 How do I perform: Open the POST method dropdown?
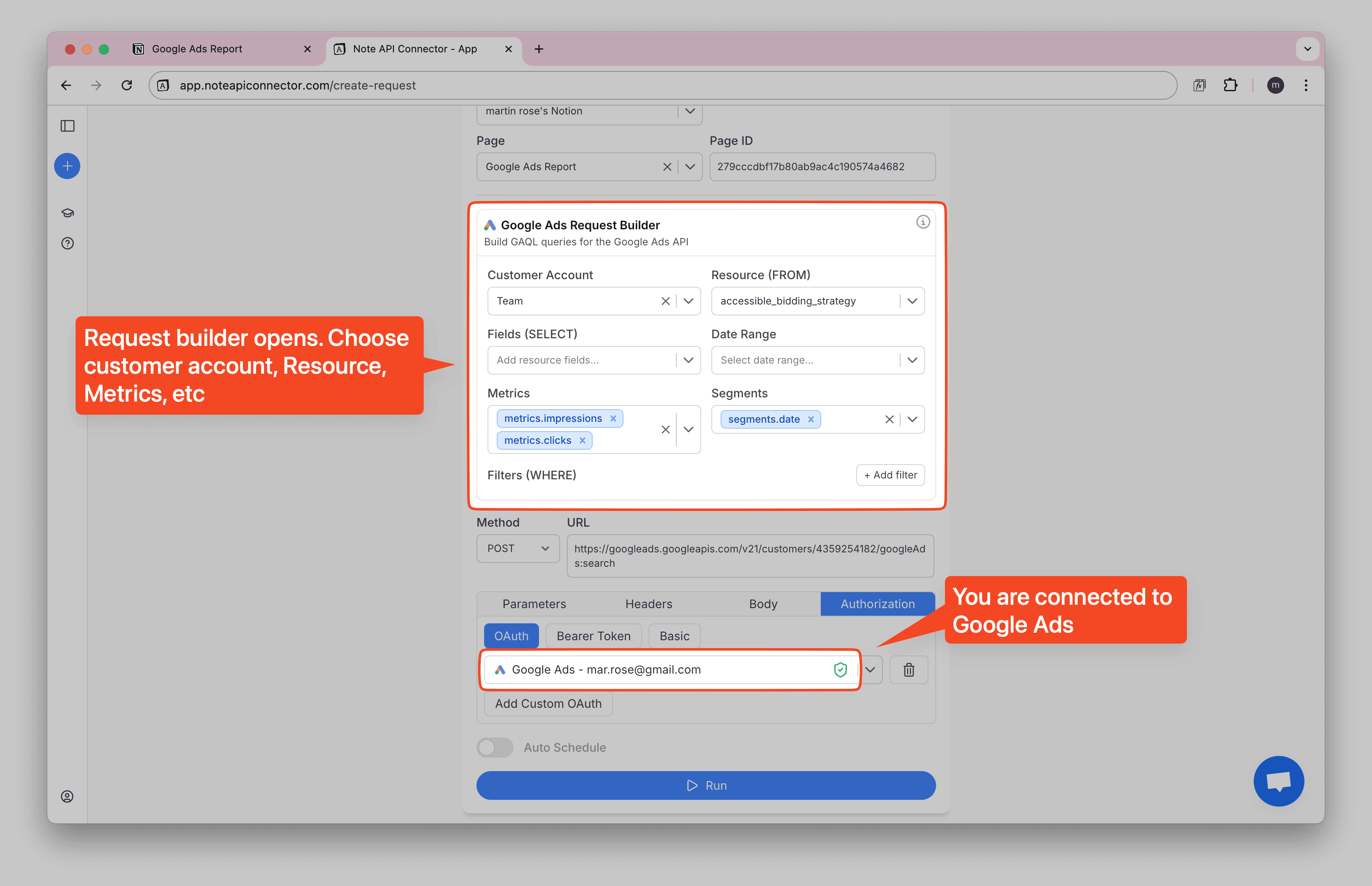(x=518, y=548)
